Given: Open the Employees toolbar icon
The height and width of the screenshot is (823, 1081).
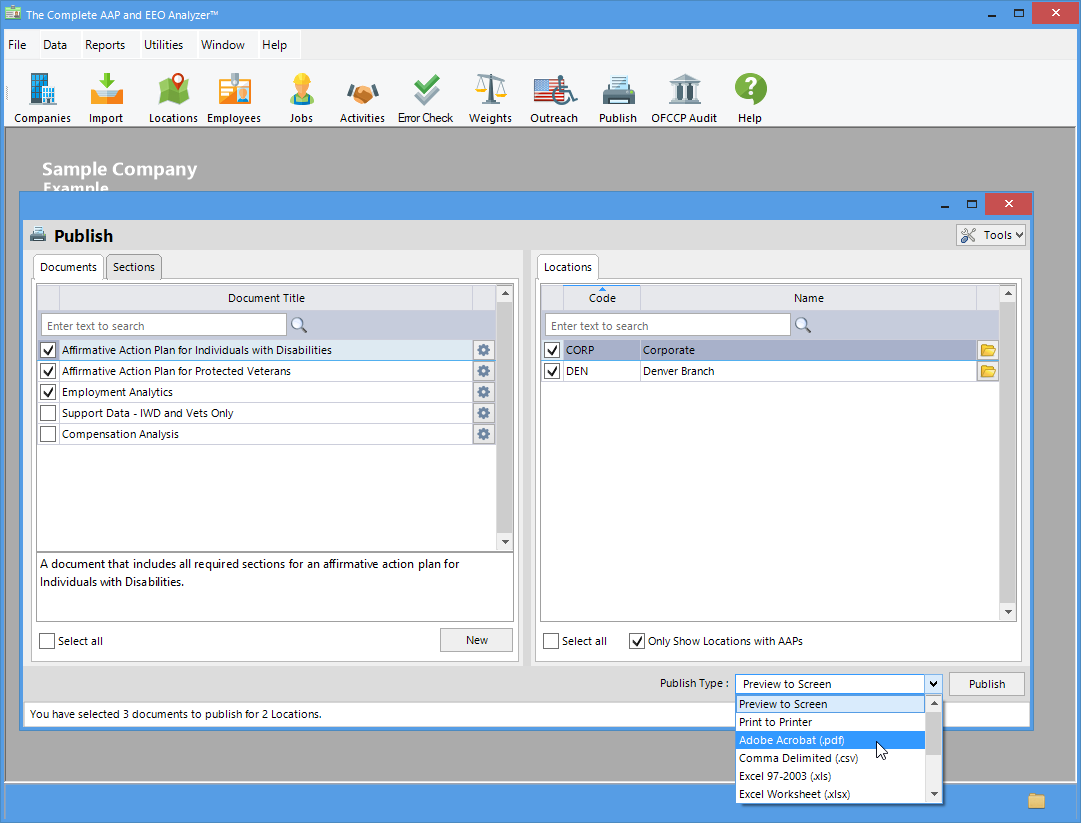Looking at the screenshot, I should [x=234, y=98].
